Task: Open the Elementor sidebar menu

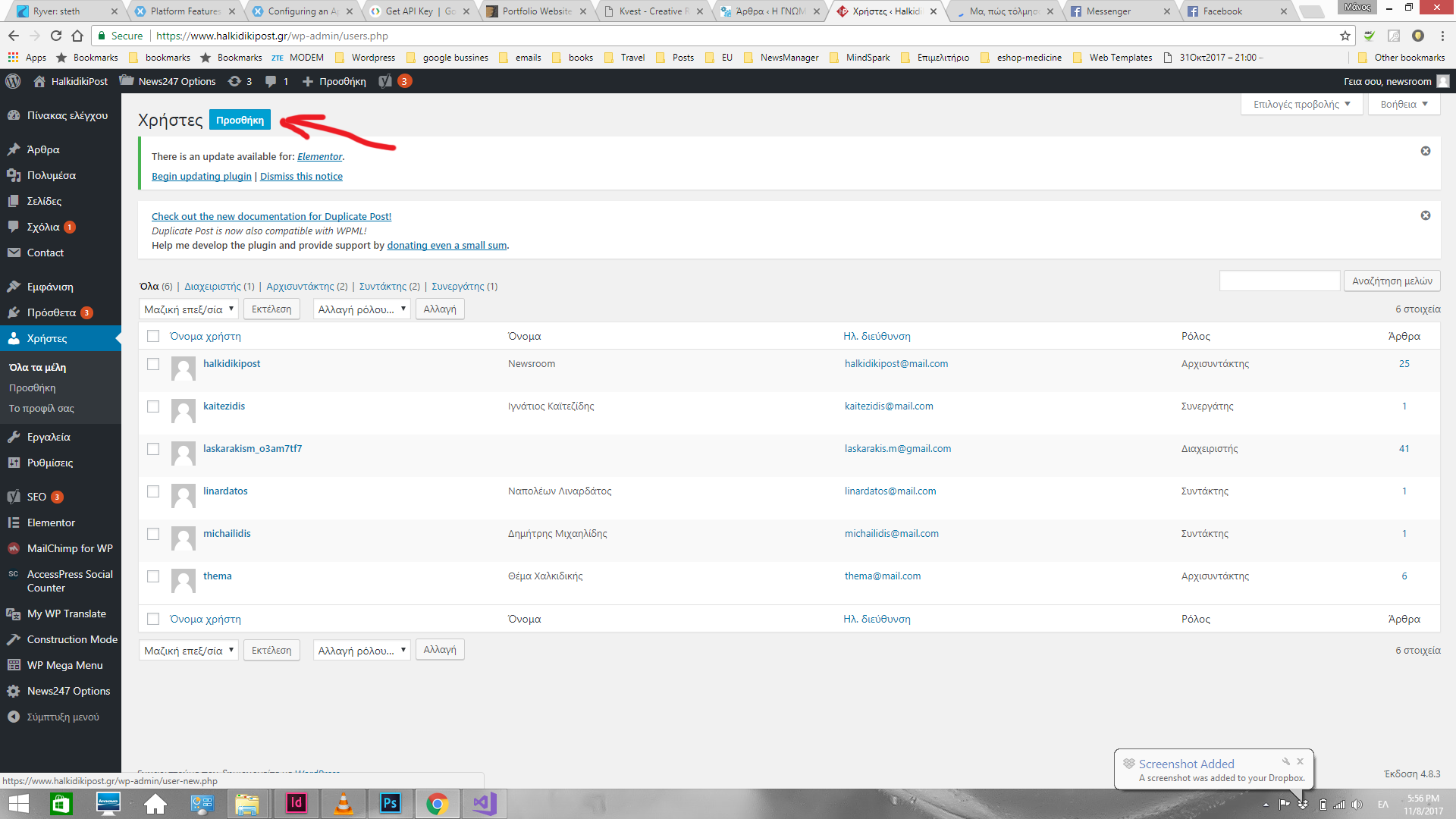Action: (51, 522)
